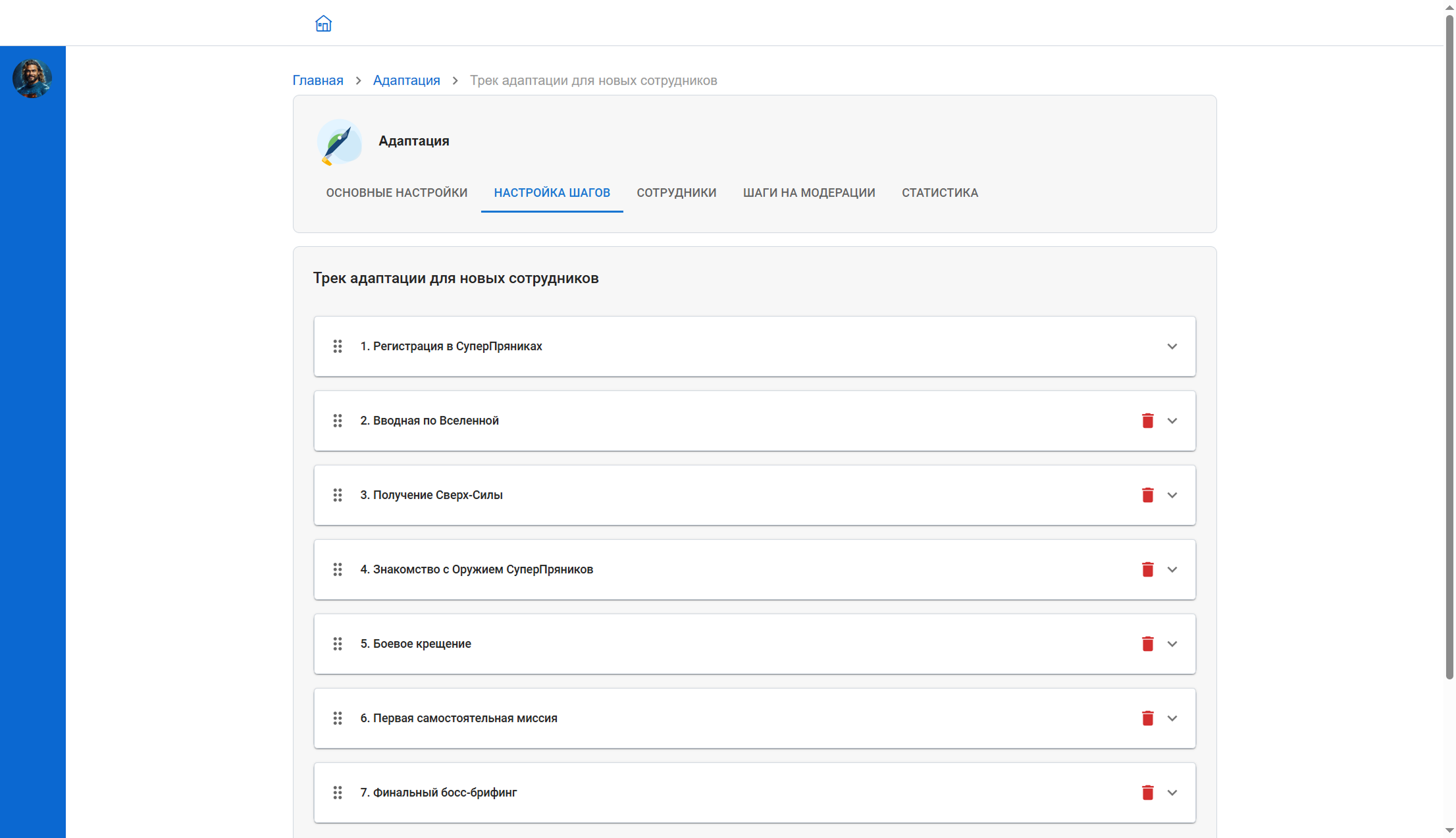1456x838 pixels.
Task: Expand step 7 Финальный босс-брифинг chevron
Action: [x=1172, y=793]
